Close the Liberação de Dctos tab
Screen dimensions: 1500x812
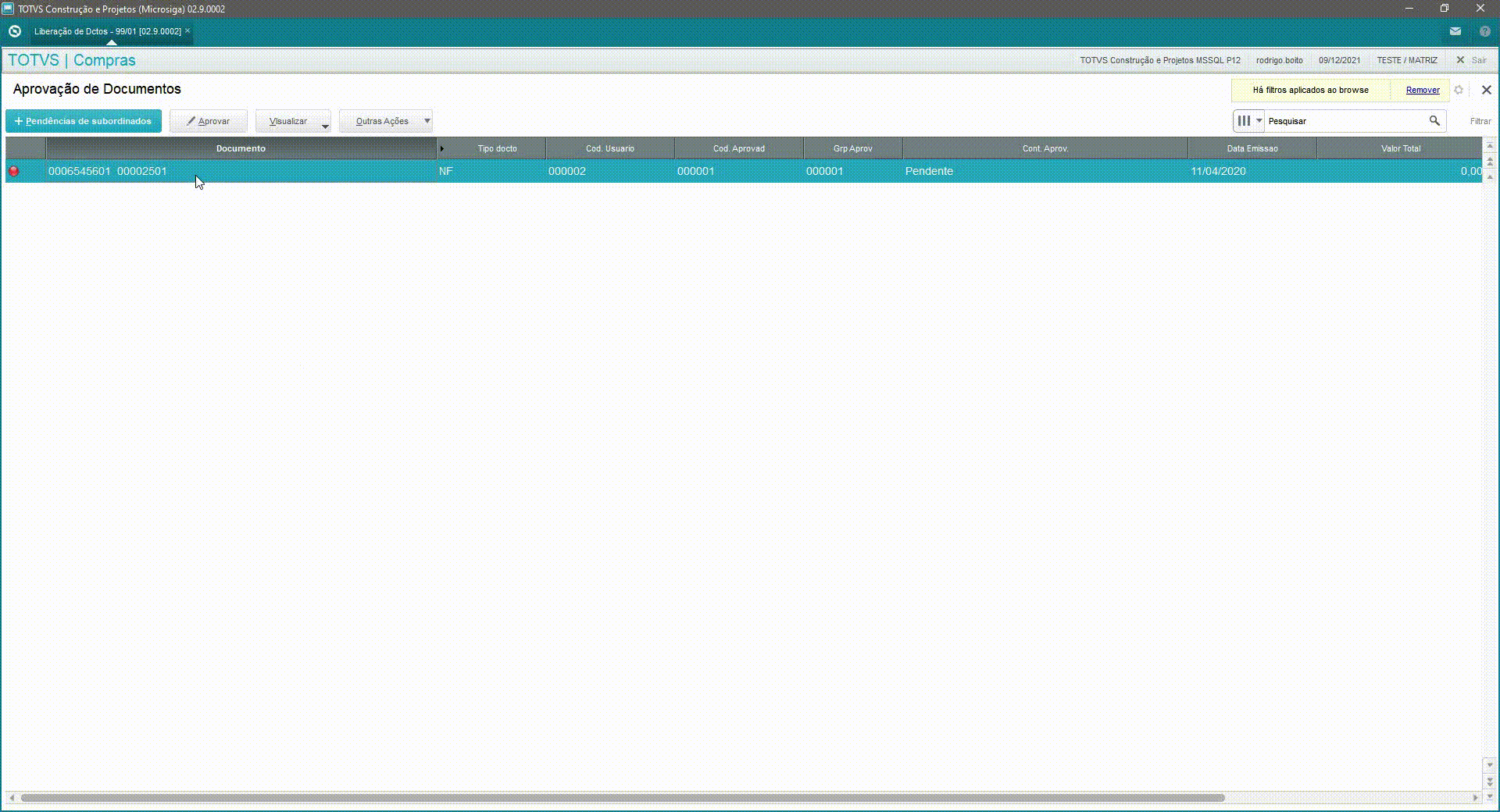[187, 30]
